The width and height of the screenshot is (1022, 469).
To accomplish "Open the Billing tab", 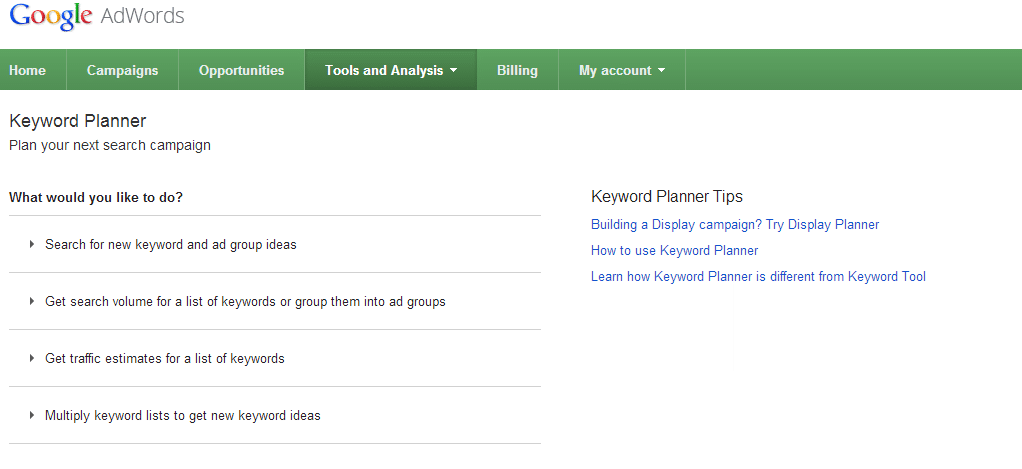I will (518, 70).
